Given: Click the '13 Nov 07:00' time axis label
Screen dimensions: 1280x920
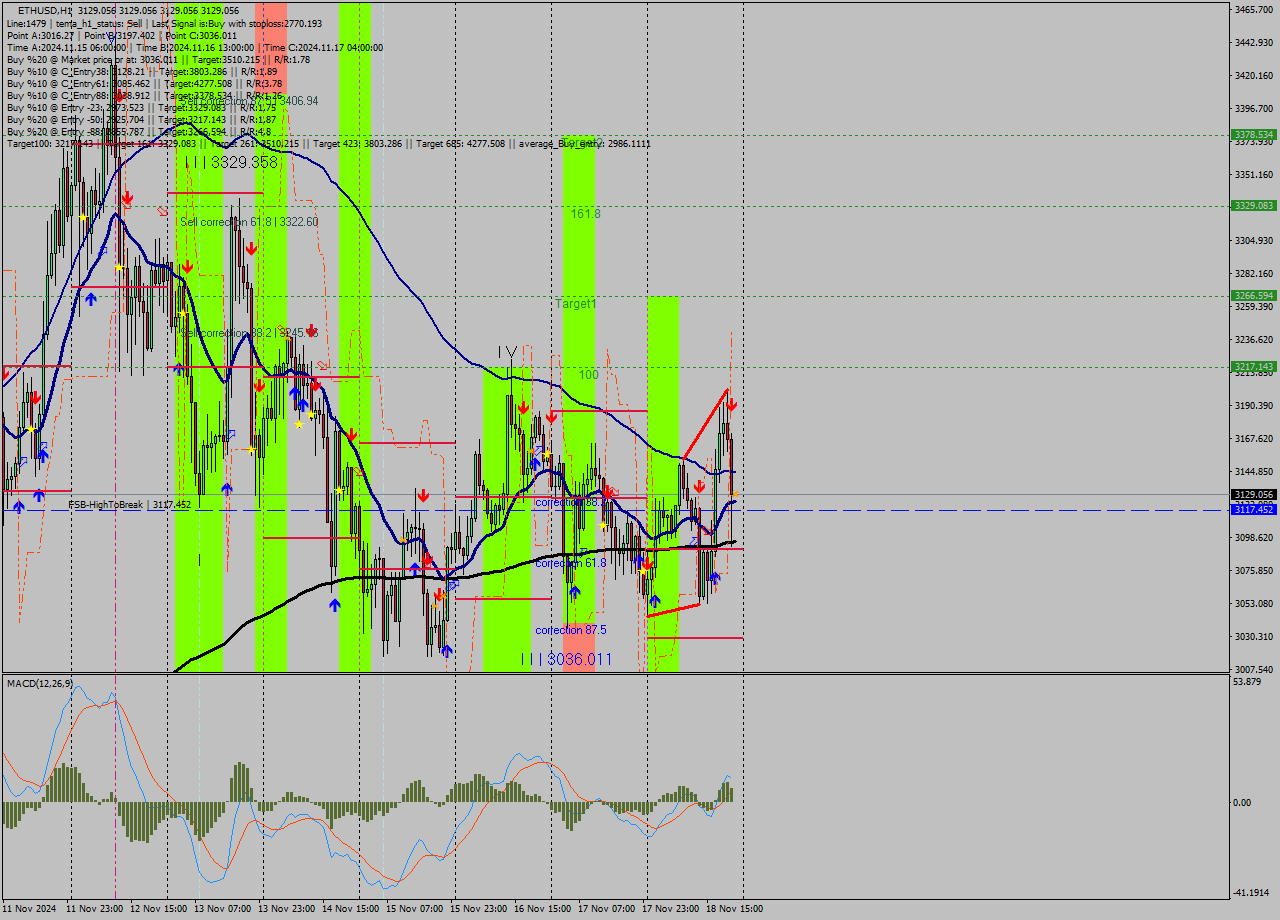Looking at the screenshot, I should click(x=222, y=909).
